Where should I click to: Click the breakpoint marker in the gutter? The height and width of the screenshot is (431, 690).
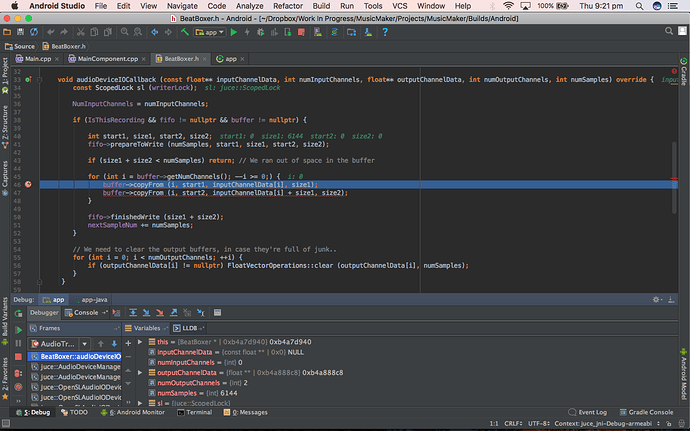pyautogui.click(x=28, y=184)
